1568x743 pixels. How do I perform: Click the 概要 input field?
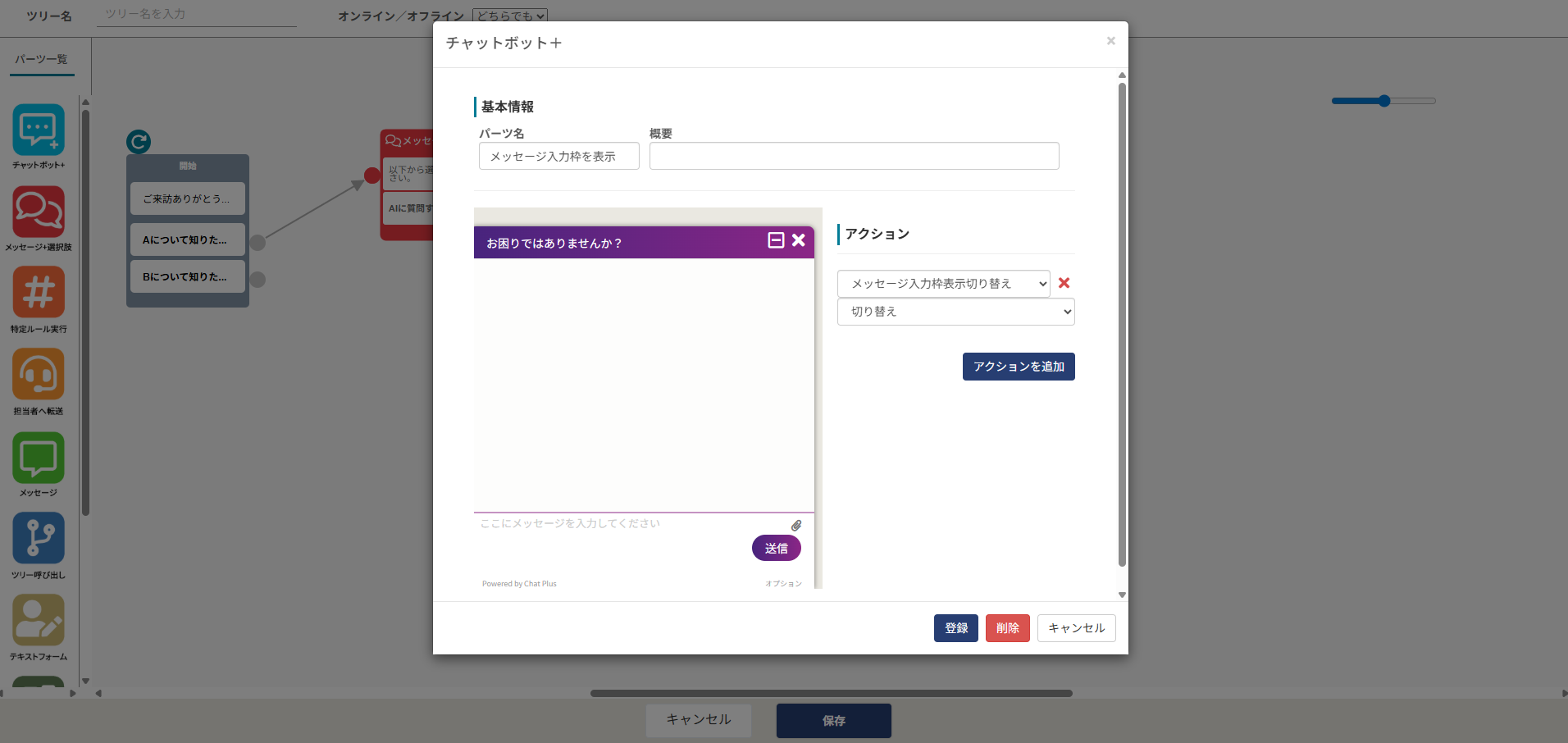point(854,156)
